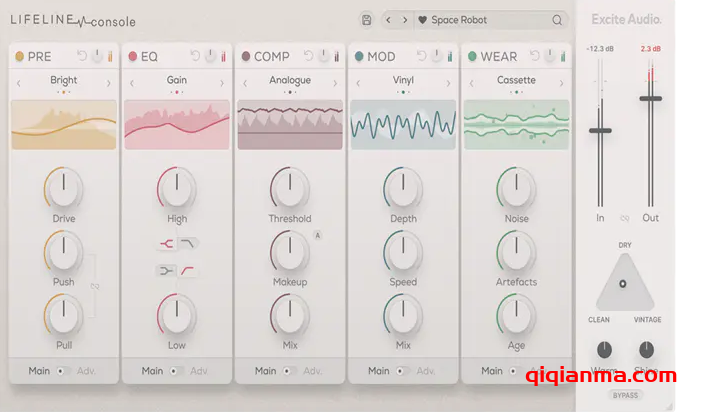703x412 pixels.
Task: Open the Adv. view in EQ module
Action: (x=199, y=371)
